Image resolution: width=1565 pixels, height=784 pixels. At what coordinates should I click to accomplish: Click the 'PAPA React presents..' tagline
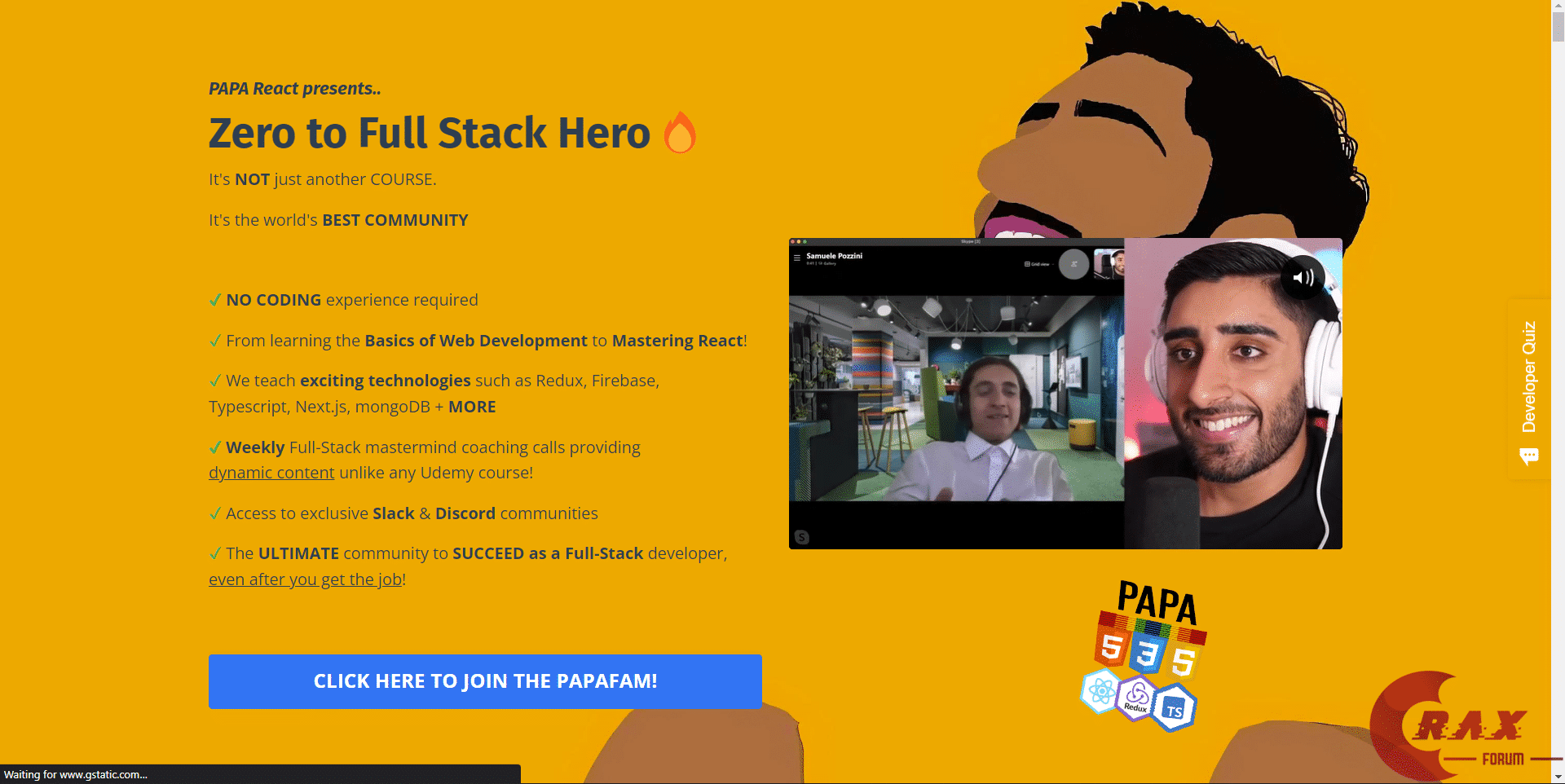tap(295, 88)
